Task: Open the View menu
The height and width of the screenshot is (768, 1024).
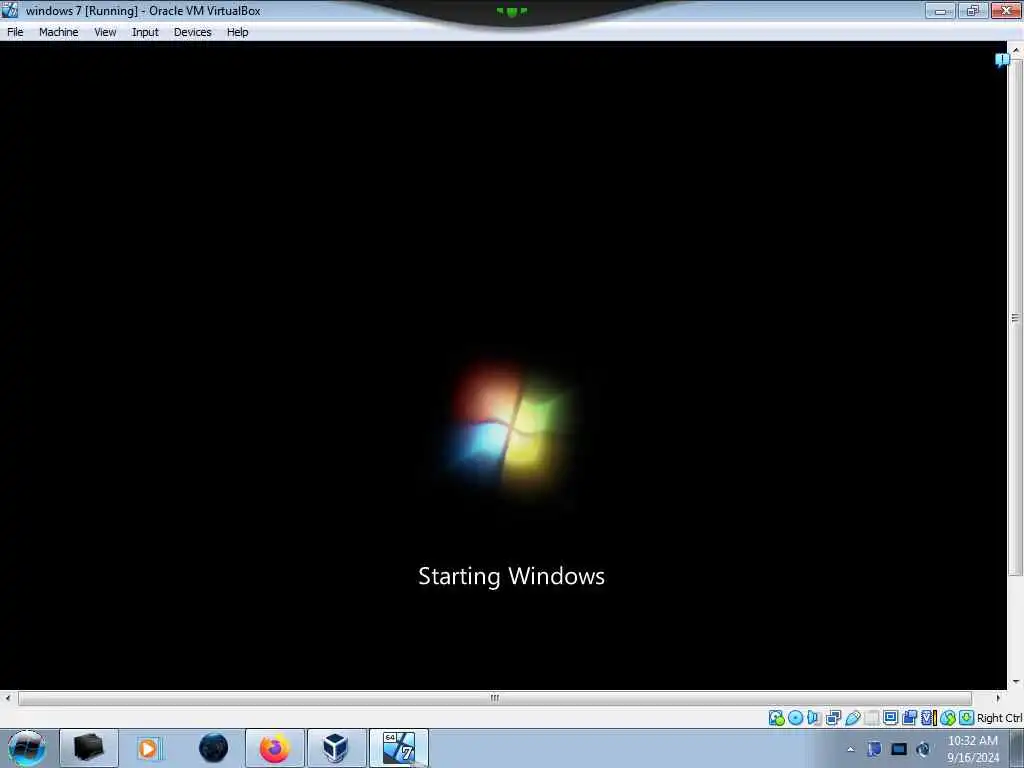Action: point(105,32)
